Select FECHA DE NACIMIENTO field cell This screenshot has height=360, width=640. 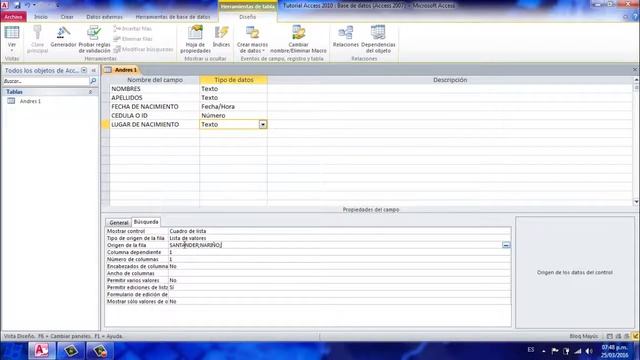[x=154, y=107]
